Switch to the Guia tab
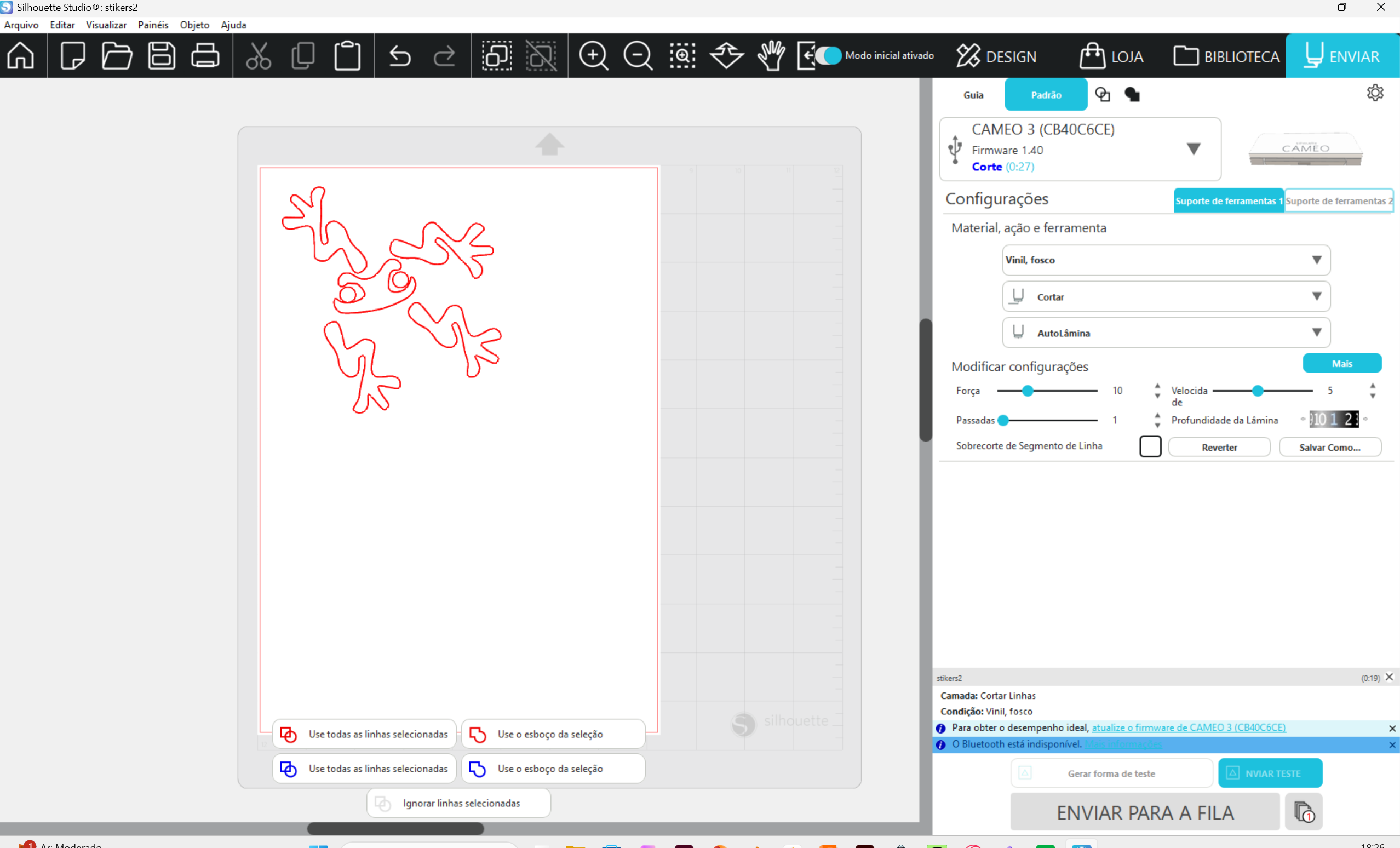The image size is (1400, 848). coord(973,95)
